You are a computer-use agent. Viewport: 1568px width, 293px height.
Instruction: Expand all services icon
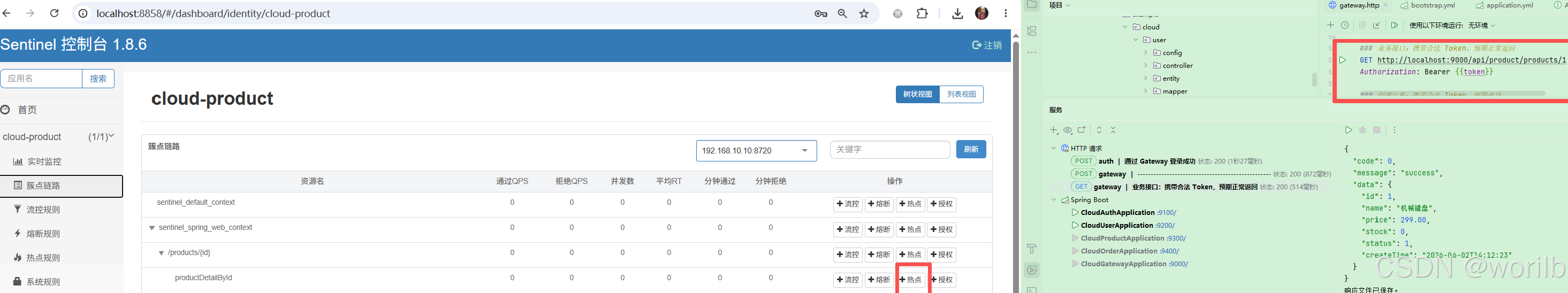click(1099, 130)
